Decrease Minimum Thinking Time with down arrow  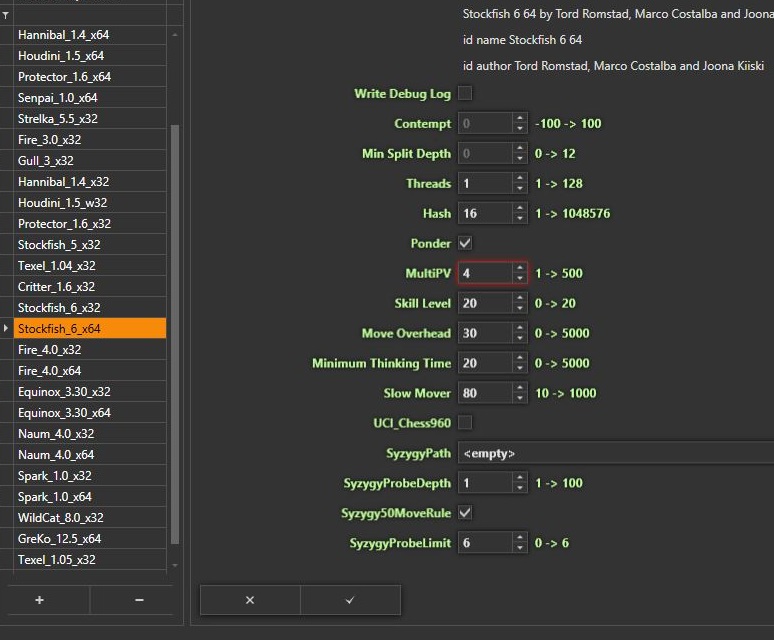[520, 369]
